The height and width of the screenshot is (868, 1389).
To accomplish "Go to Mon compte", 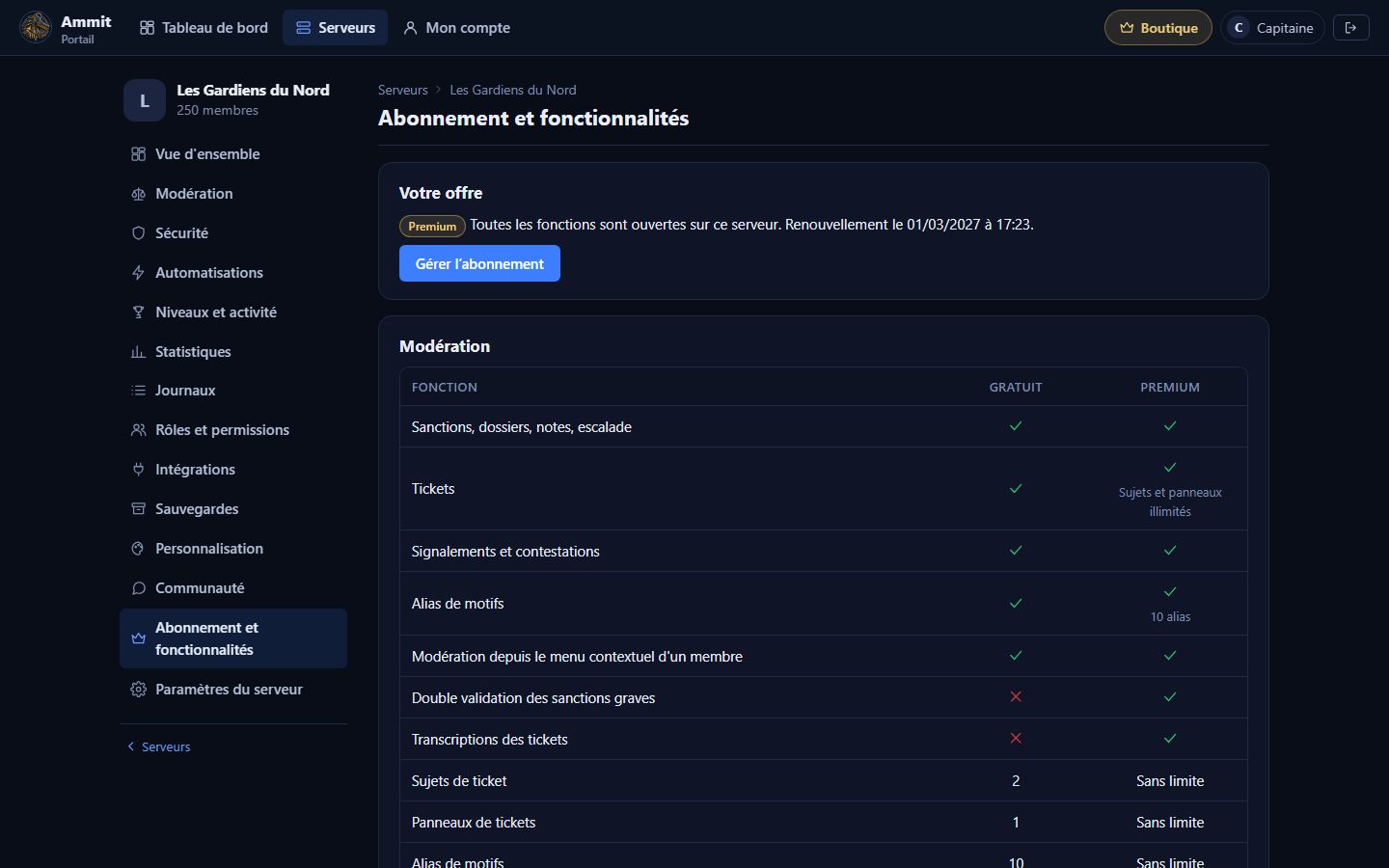I will coord(456,28).
